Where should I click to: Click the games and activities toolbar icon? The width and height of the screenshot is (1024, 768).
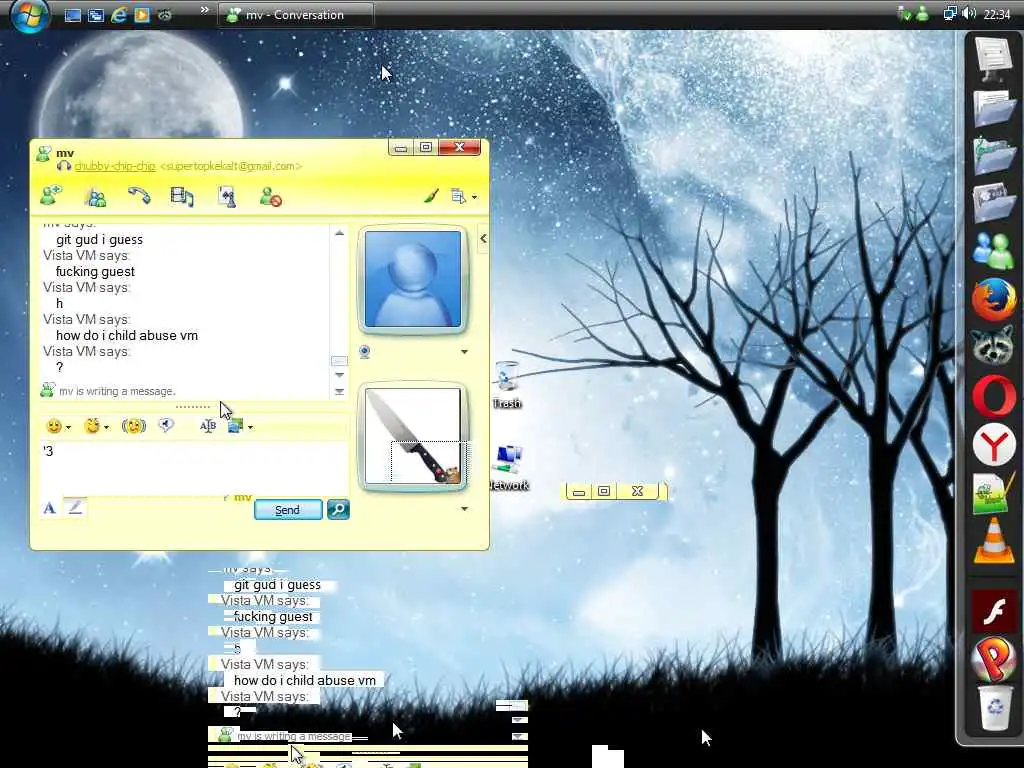point(227,197)
